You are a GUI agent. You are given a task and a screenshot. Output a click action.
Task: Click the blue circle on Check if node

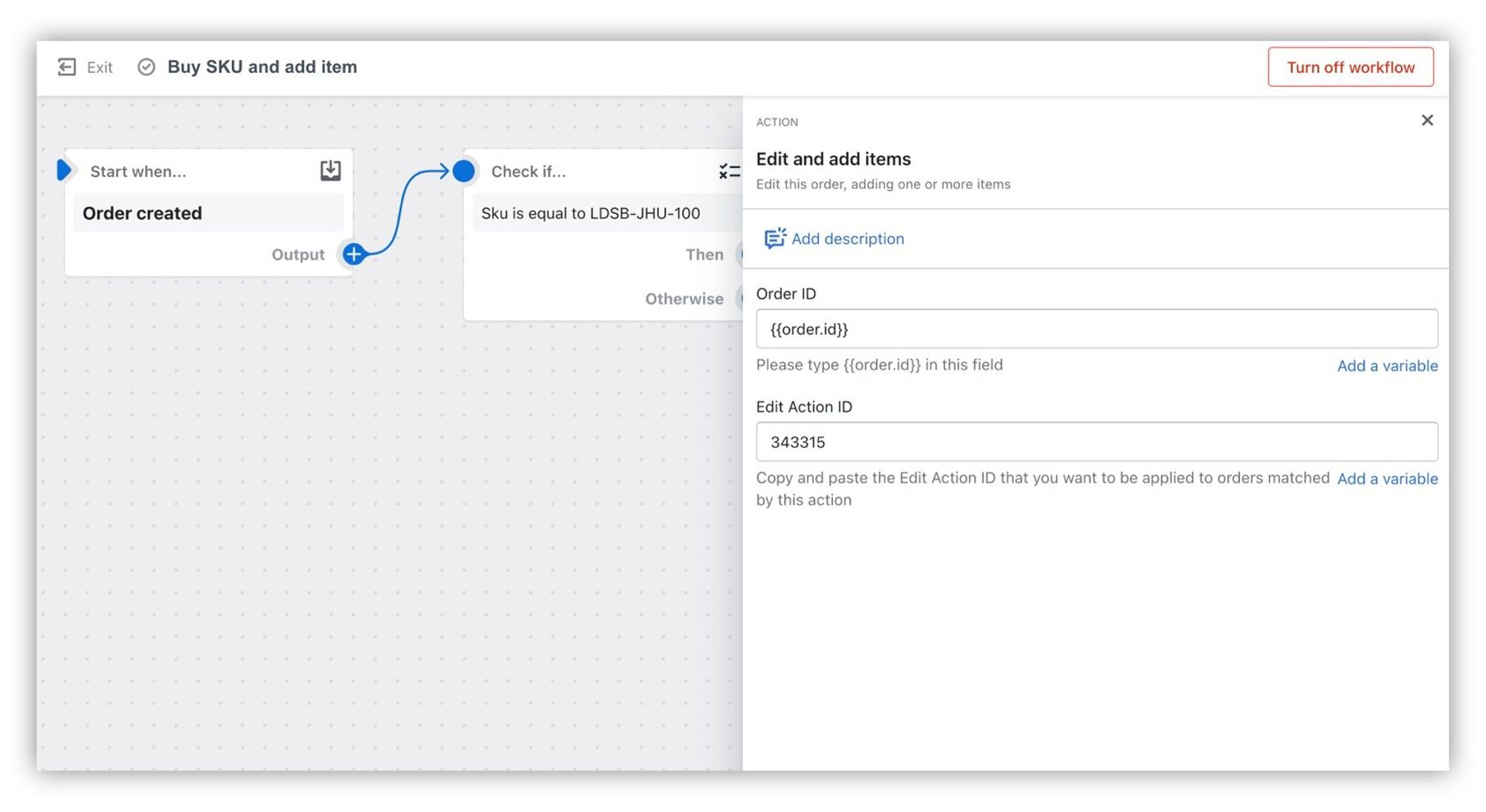[464, 171]
